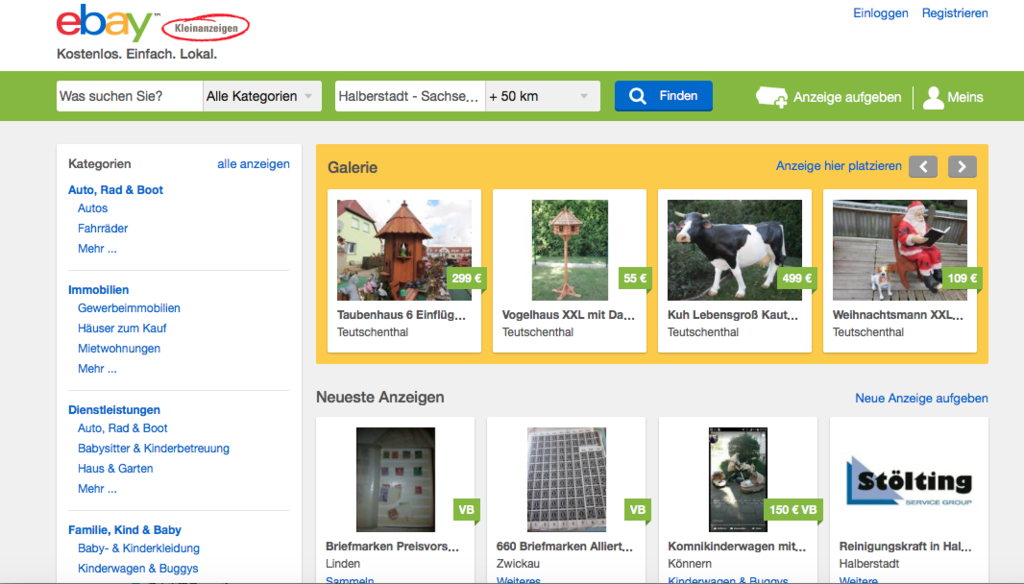Expand 'Mehr ...' under Mietwohnungen
Viewport: 1024px width, 584px height.
[97, 369]
